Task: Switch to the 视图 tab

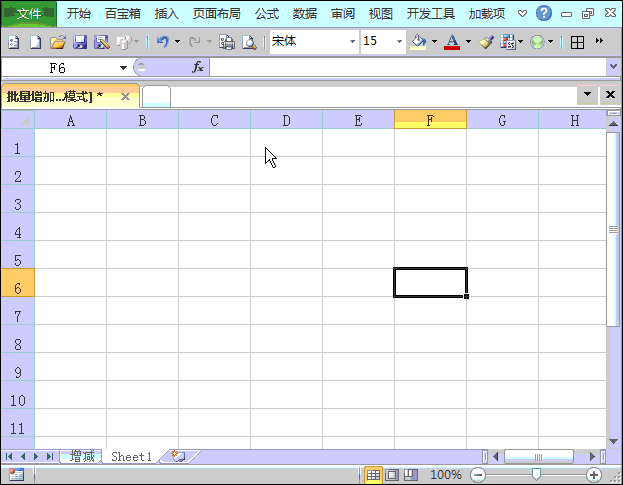Action: (381, 14)
